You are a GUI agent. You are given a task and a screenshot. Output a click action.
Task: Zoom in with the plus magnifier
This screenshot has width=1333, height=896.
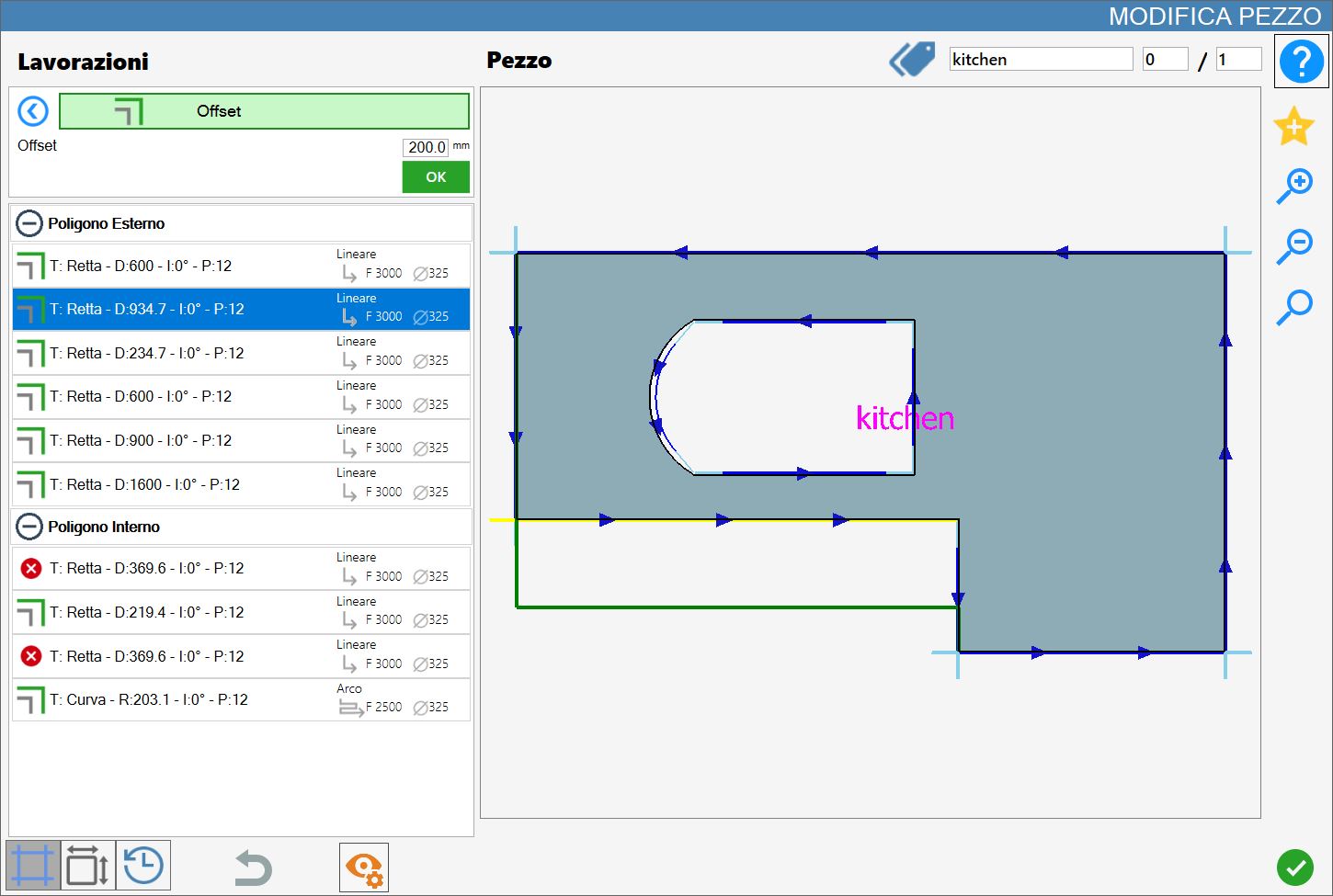(1294, 186)
